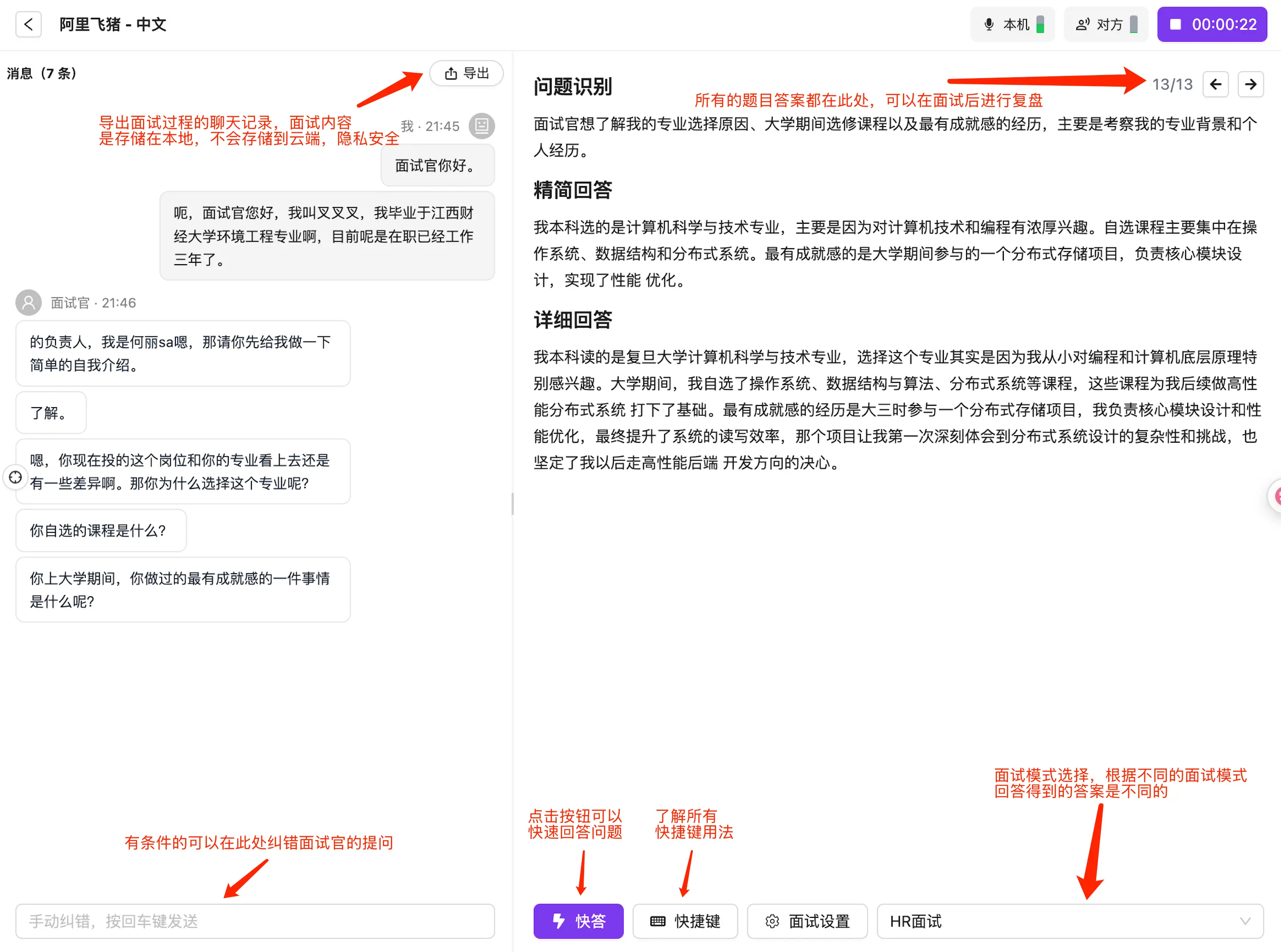This screenshot has height=952, width=1281.
Task: Select the message about 简单的自我介绍
Action: (183, 353)
